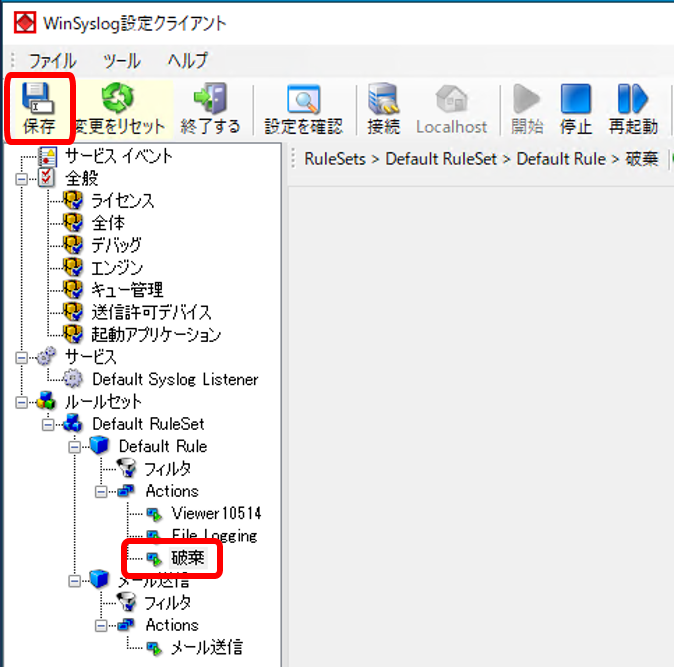
Task: Collapse the 全般 tree node
Action: [21, 179]
